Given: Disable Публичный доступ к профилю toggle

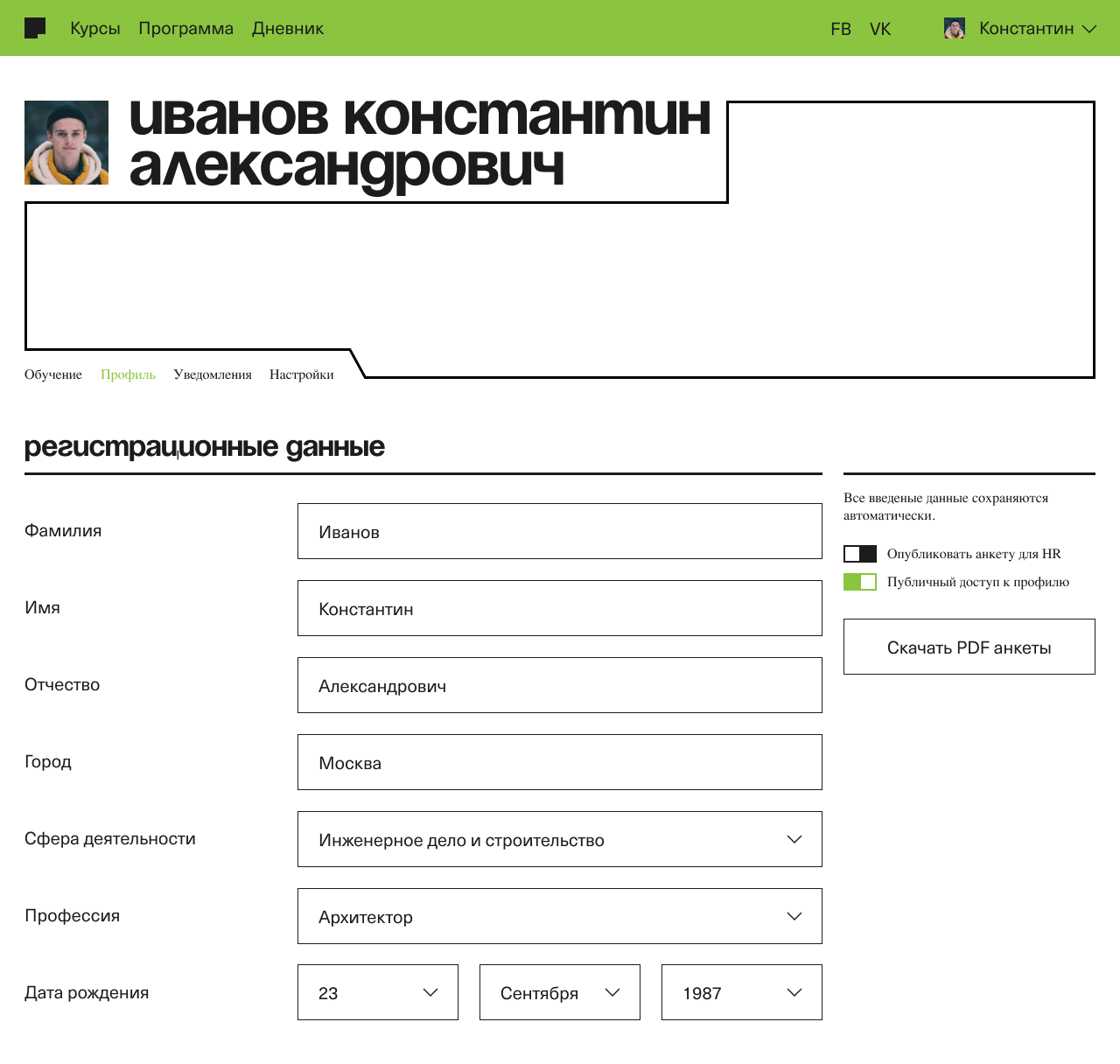Looking at the screenshot, I should coord(860,582).
